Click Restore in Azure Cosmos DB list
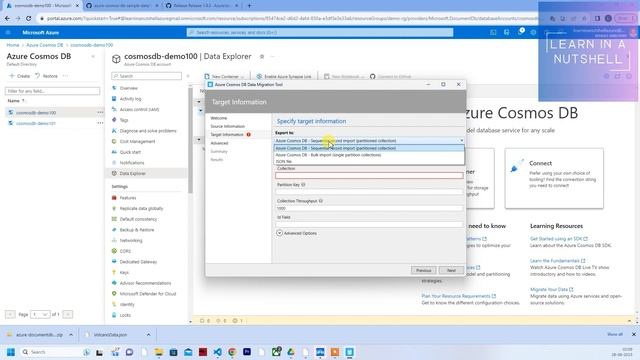 coord(47,76)
